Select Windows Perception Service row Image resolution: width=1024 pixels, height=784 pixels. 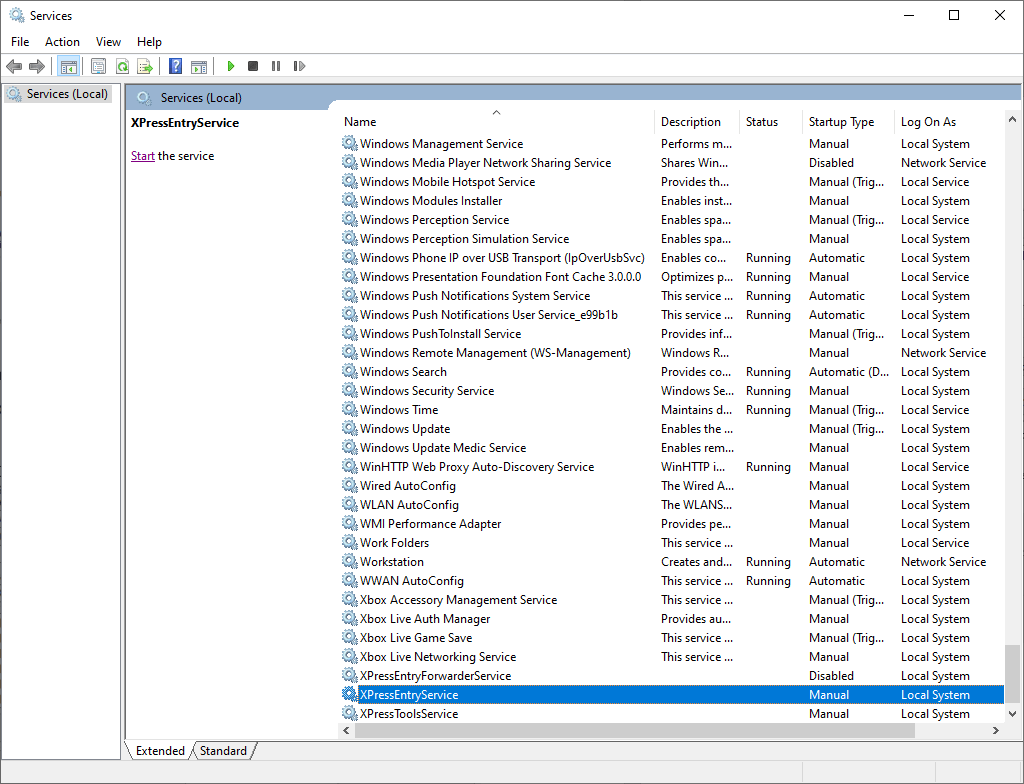(x=671, y=219)
